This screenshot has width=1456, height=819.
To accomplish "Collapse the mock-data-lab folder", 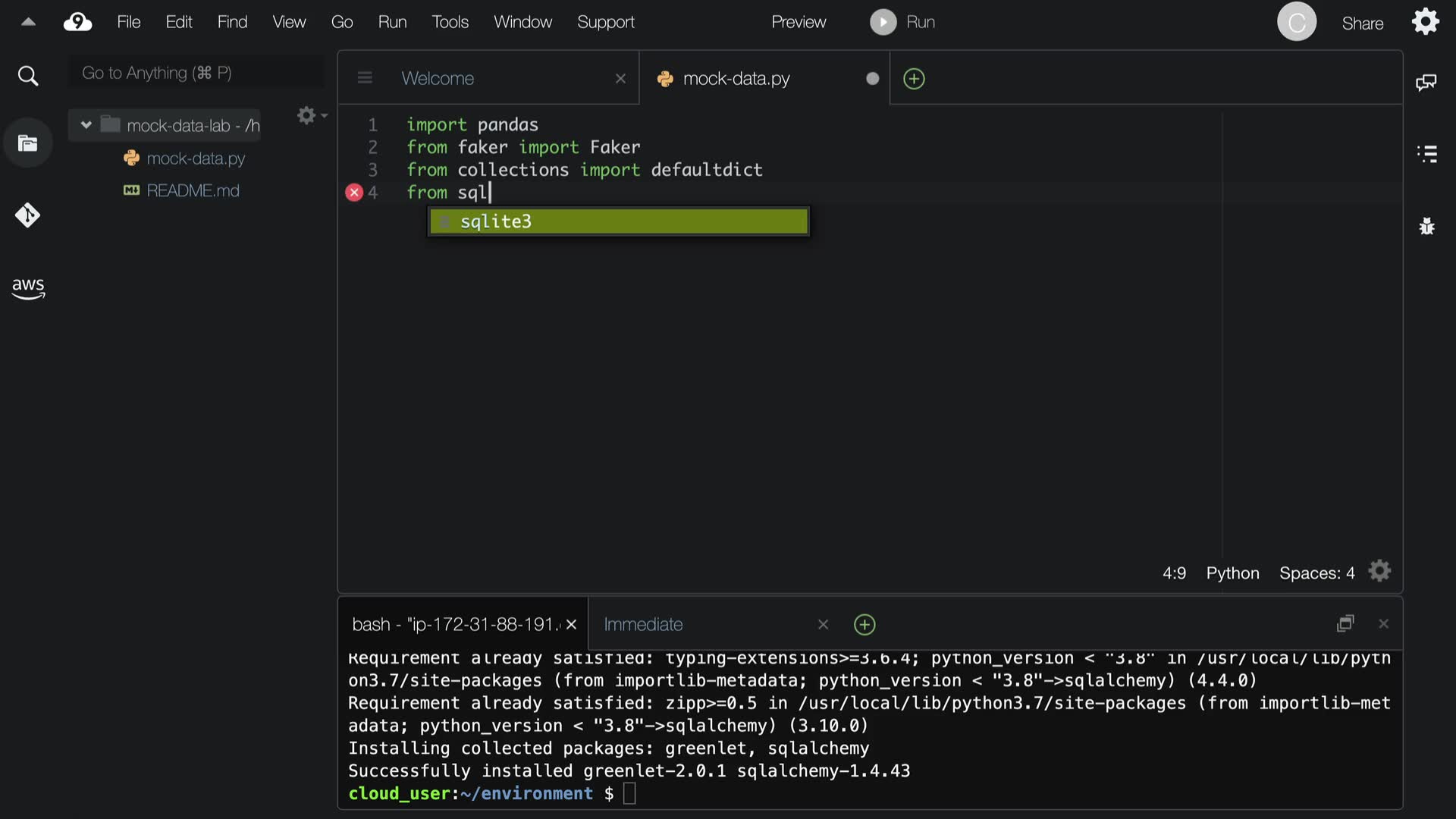I will (x=86, y=125).
